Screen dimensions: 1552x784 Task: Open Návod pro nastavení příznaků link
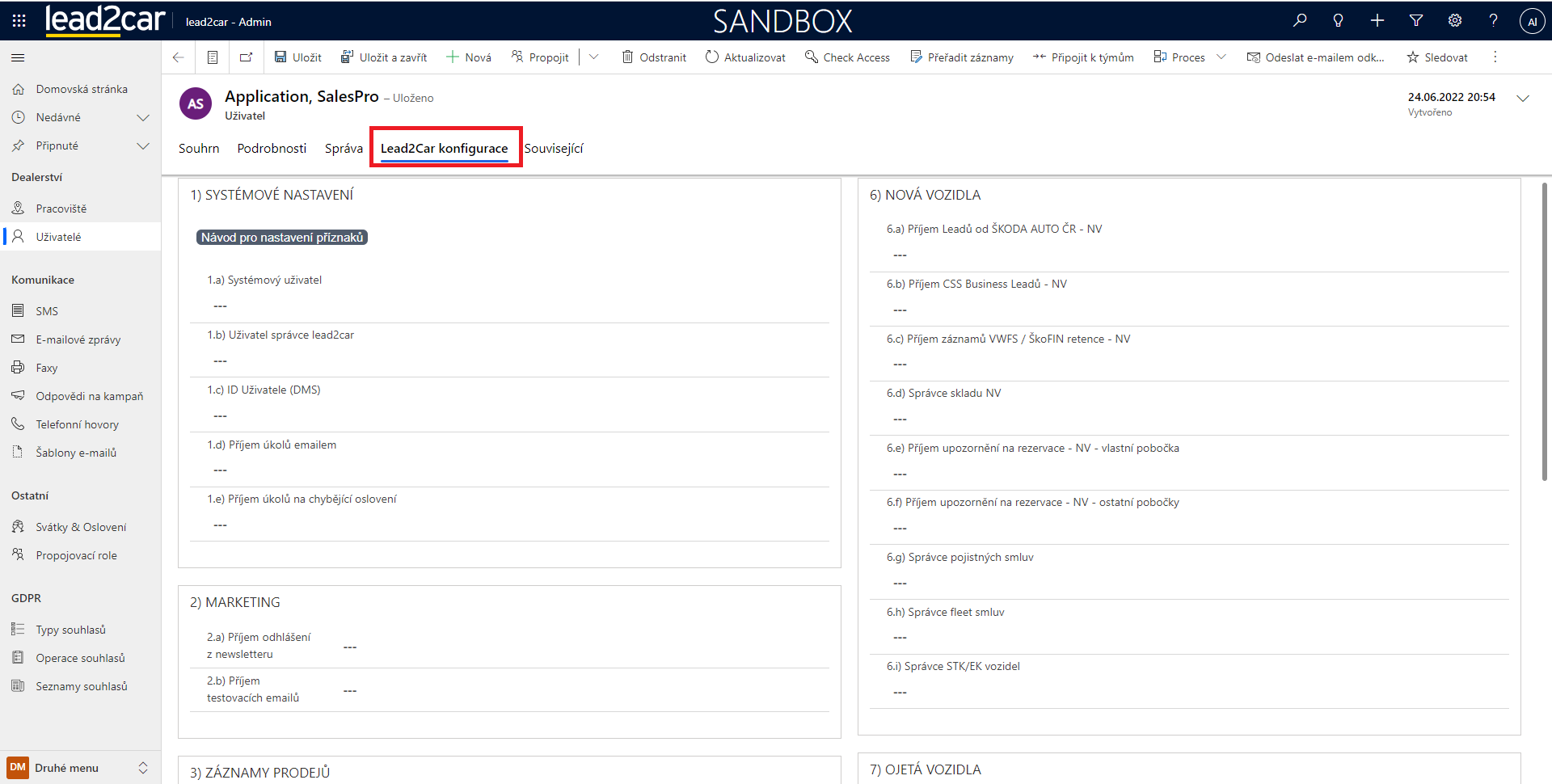pos(282,238)
